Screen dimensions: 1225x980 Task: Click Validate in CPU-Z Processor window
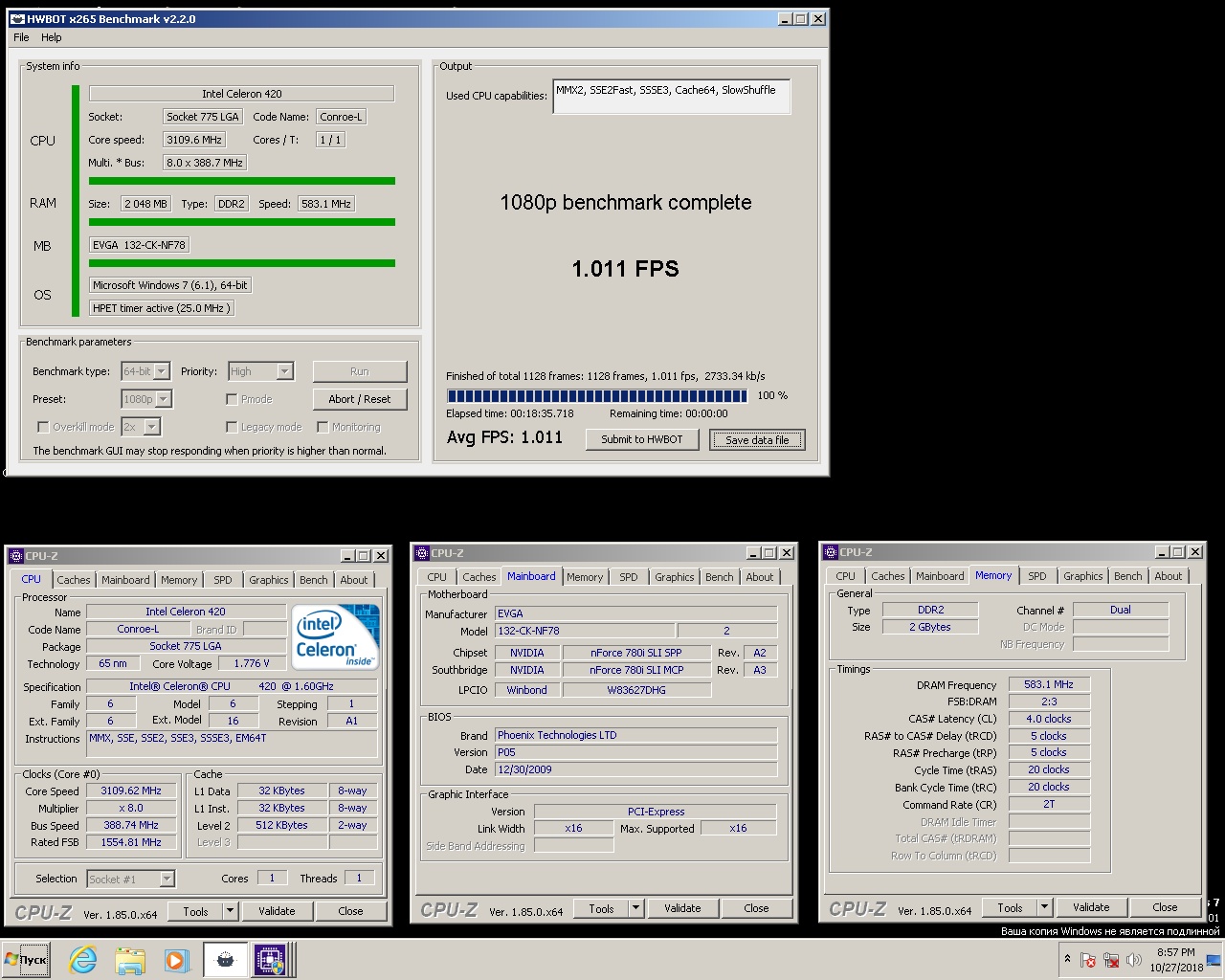point(277,911)
